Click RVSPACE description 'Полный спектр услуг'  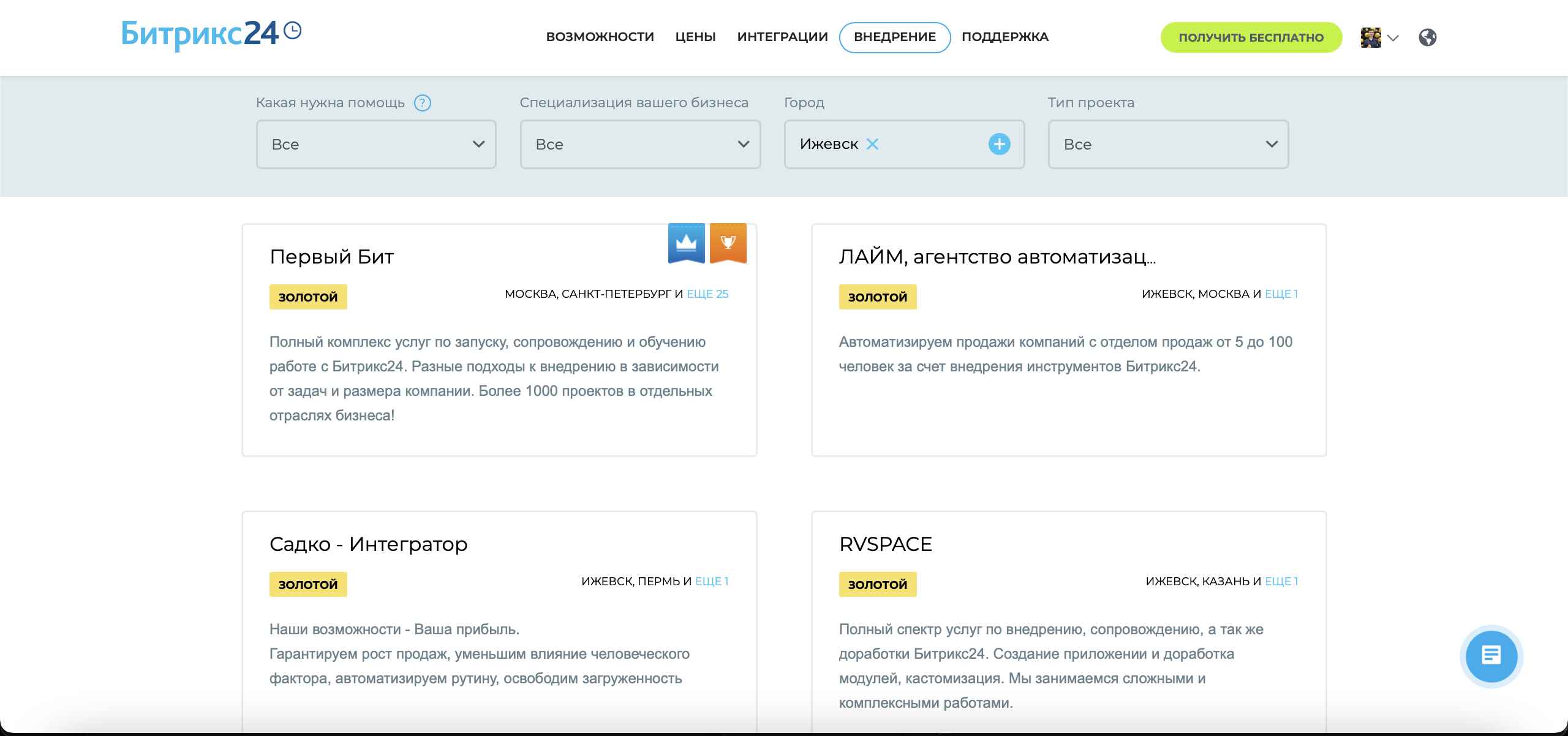point(1051,666)
